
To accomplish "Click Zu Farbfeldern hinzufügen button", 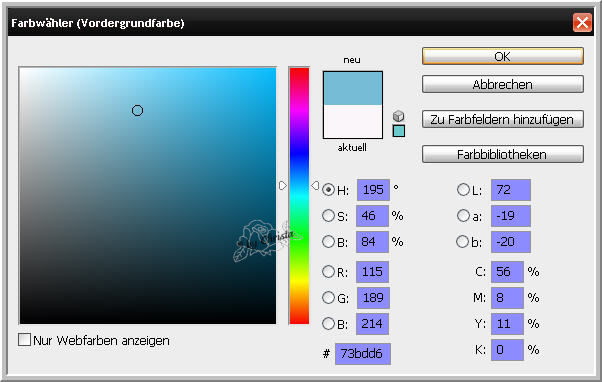I will click(x=503, y=119).
